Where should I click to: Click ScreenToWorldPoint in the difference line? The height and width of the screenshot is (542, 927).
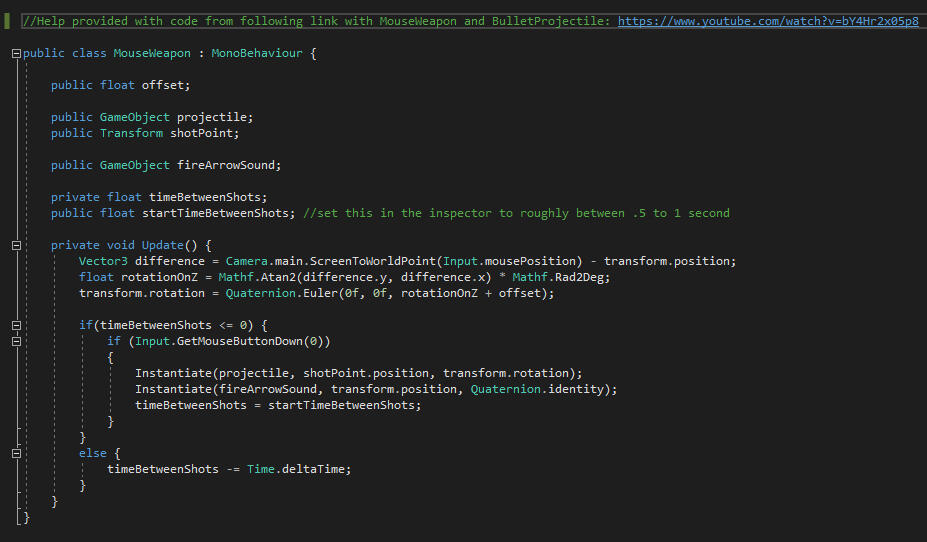point(372,261)
